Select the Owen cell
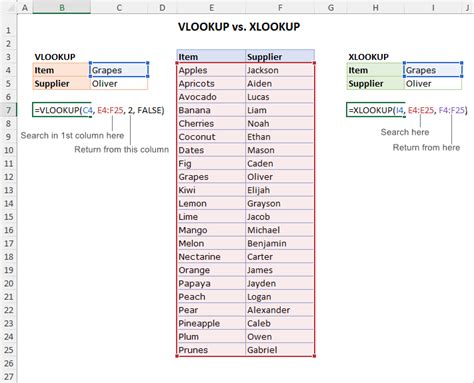This screenshot has width=474, height=383. 280,337
